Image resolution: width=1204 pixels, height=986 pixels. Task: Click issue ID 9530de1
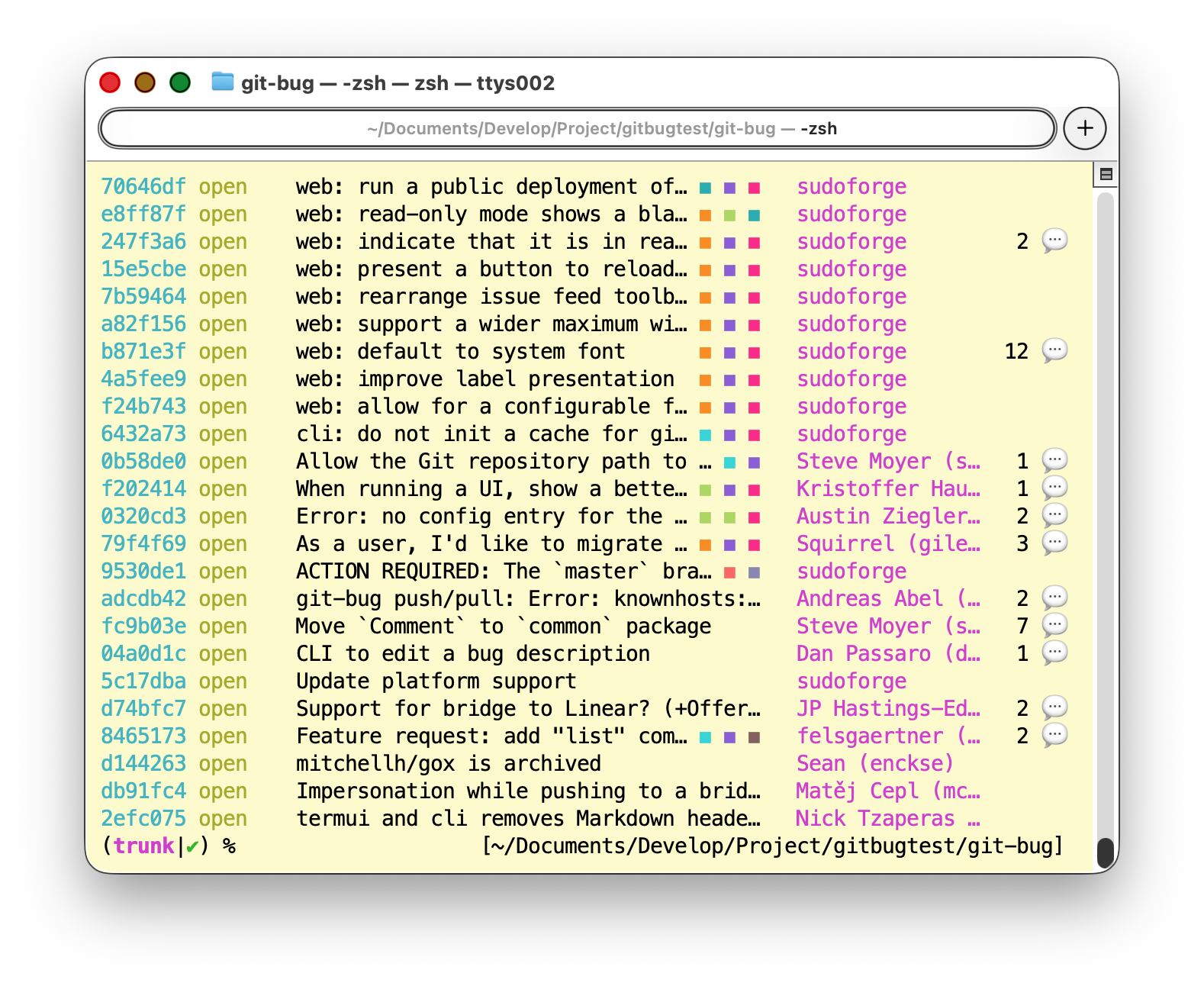(143, 571)
